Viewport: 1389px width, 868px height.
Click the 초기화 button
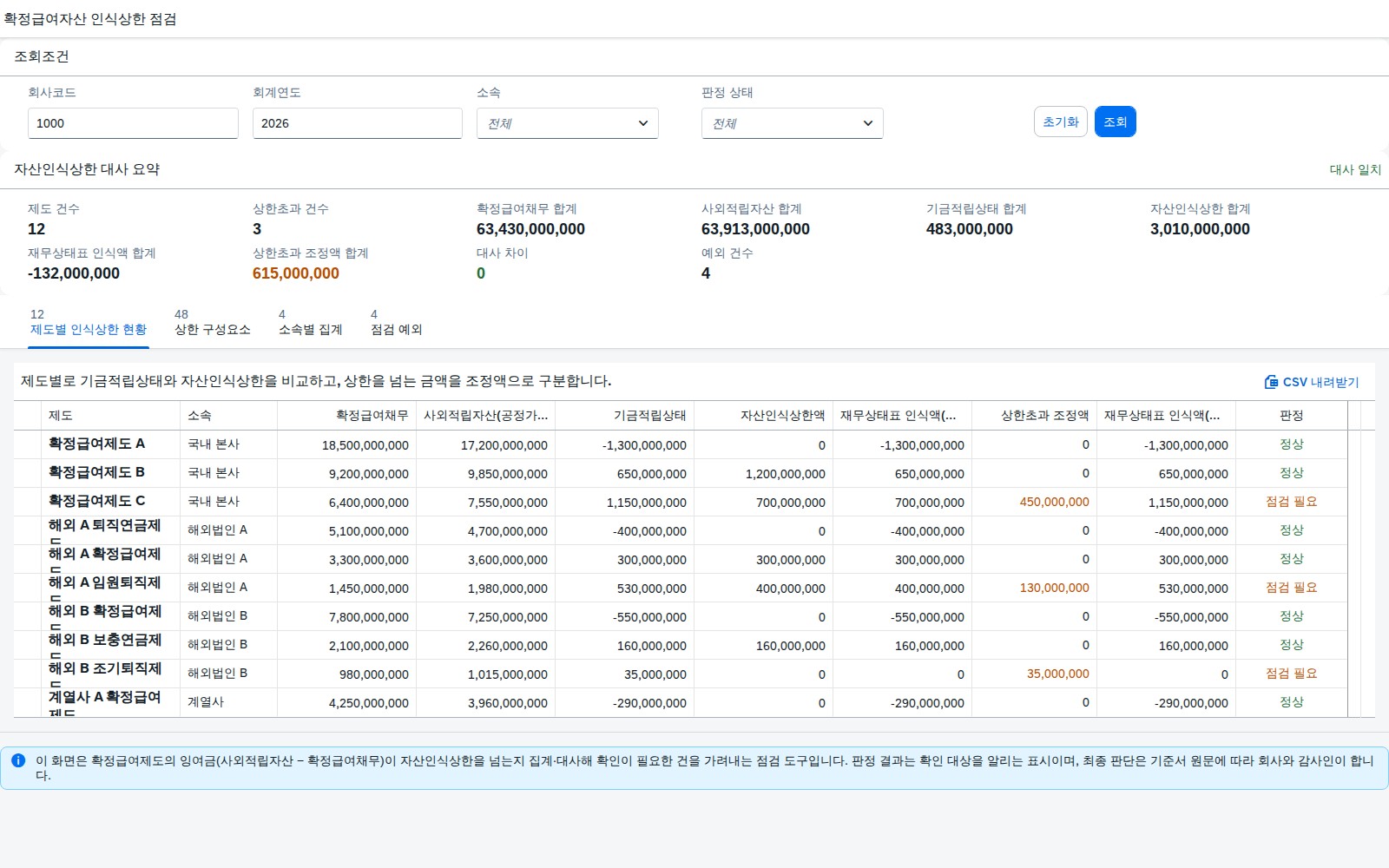tap(1061, 122)
